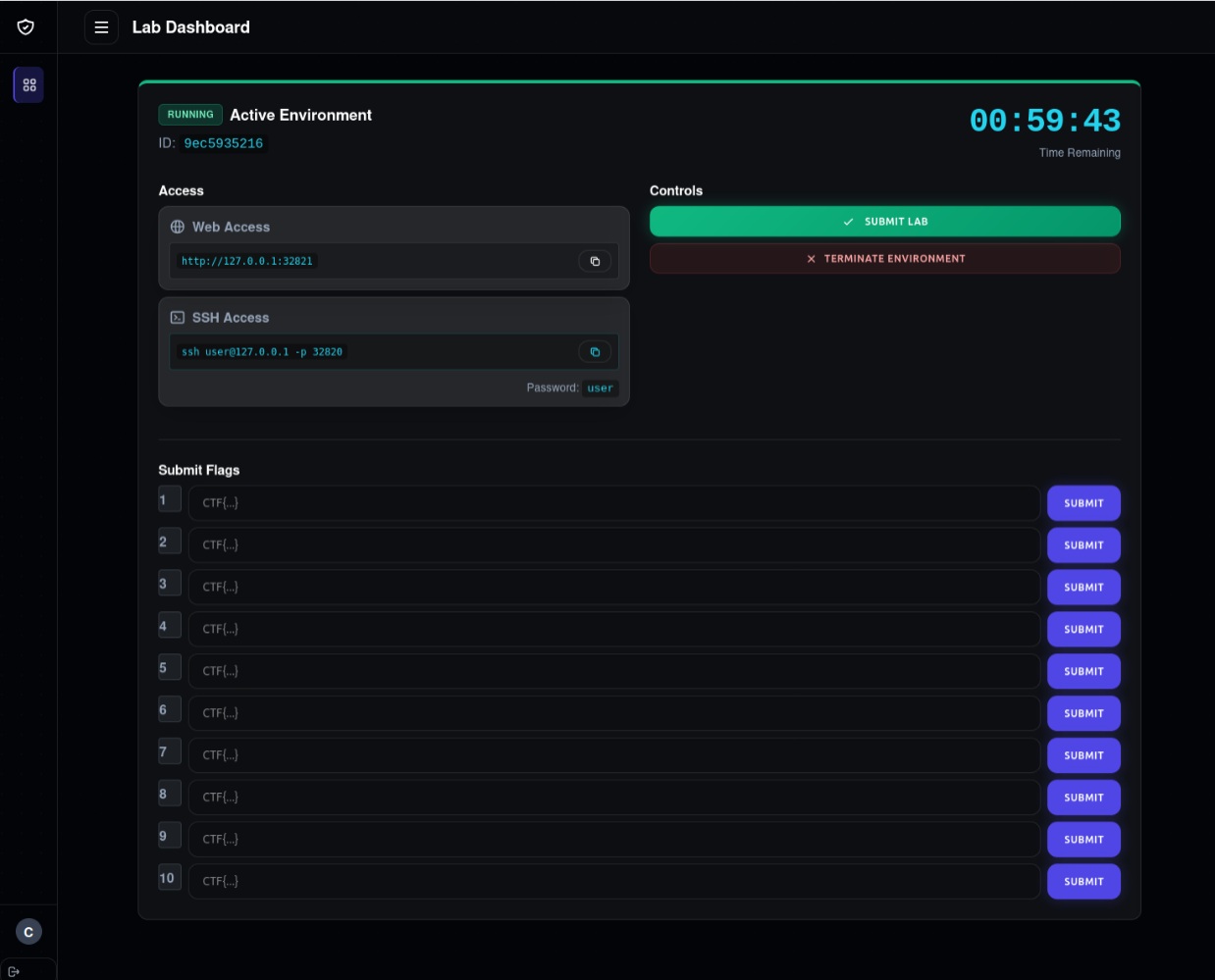The width and height of the screenshot is (1215, 980).
Task: Submit flag number 1
Action: (1083, 503)
